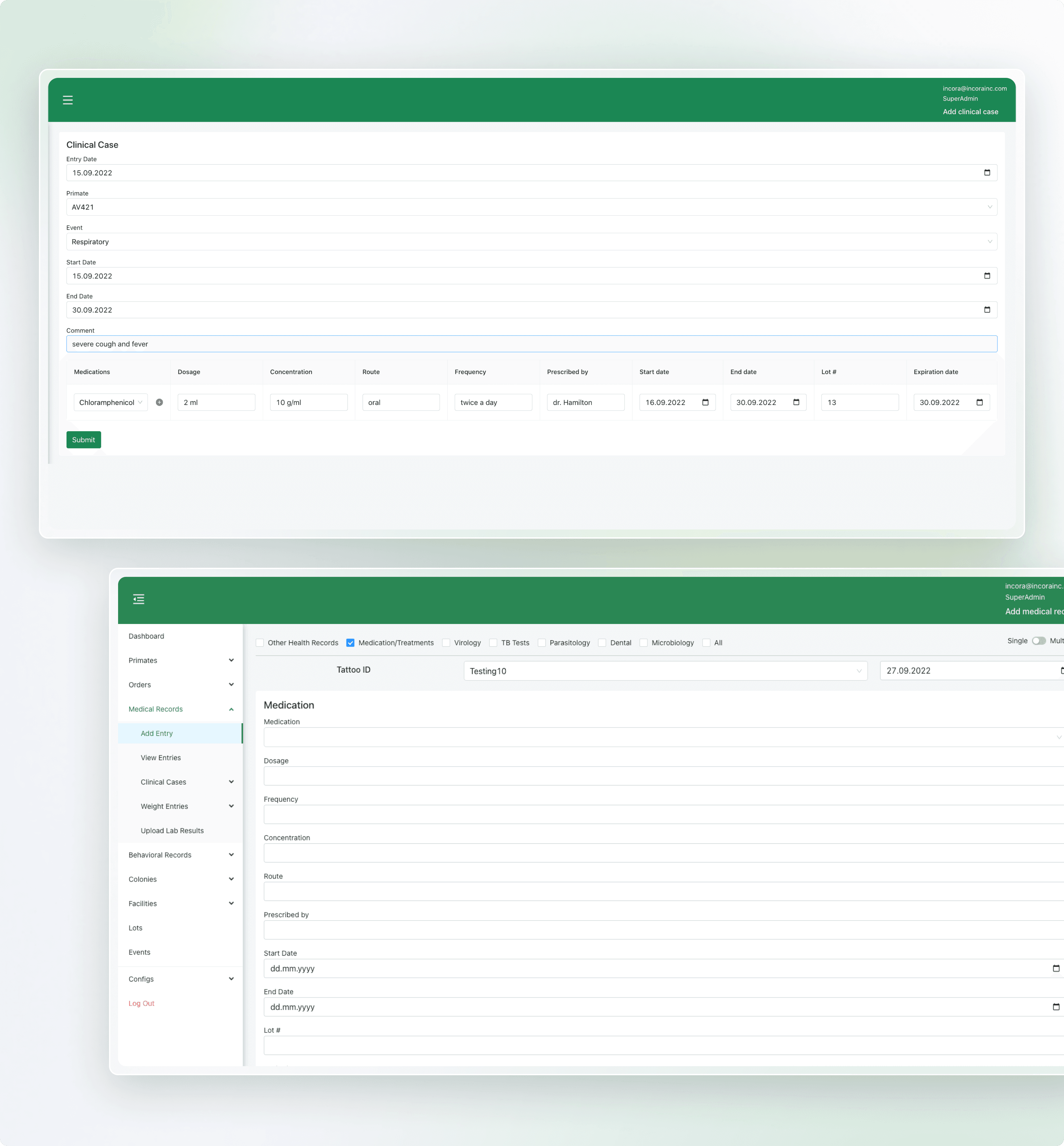Open calendar icon in Clinical Case Start Date

pyautogui.click(x=987, y=276)
